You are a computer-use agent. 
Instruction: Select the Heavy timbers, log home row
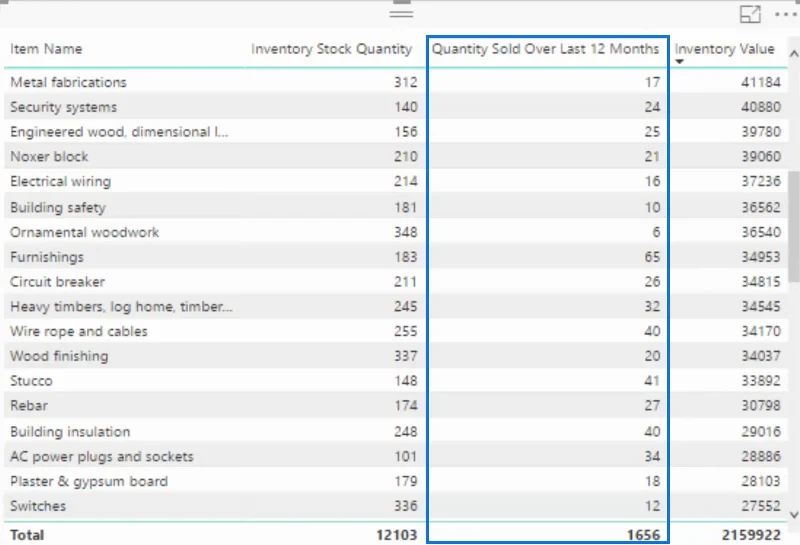(x=395, y=306)
